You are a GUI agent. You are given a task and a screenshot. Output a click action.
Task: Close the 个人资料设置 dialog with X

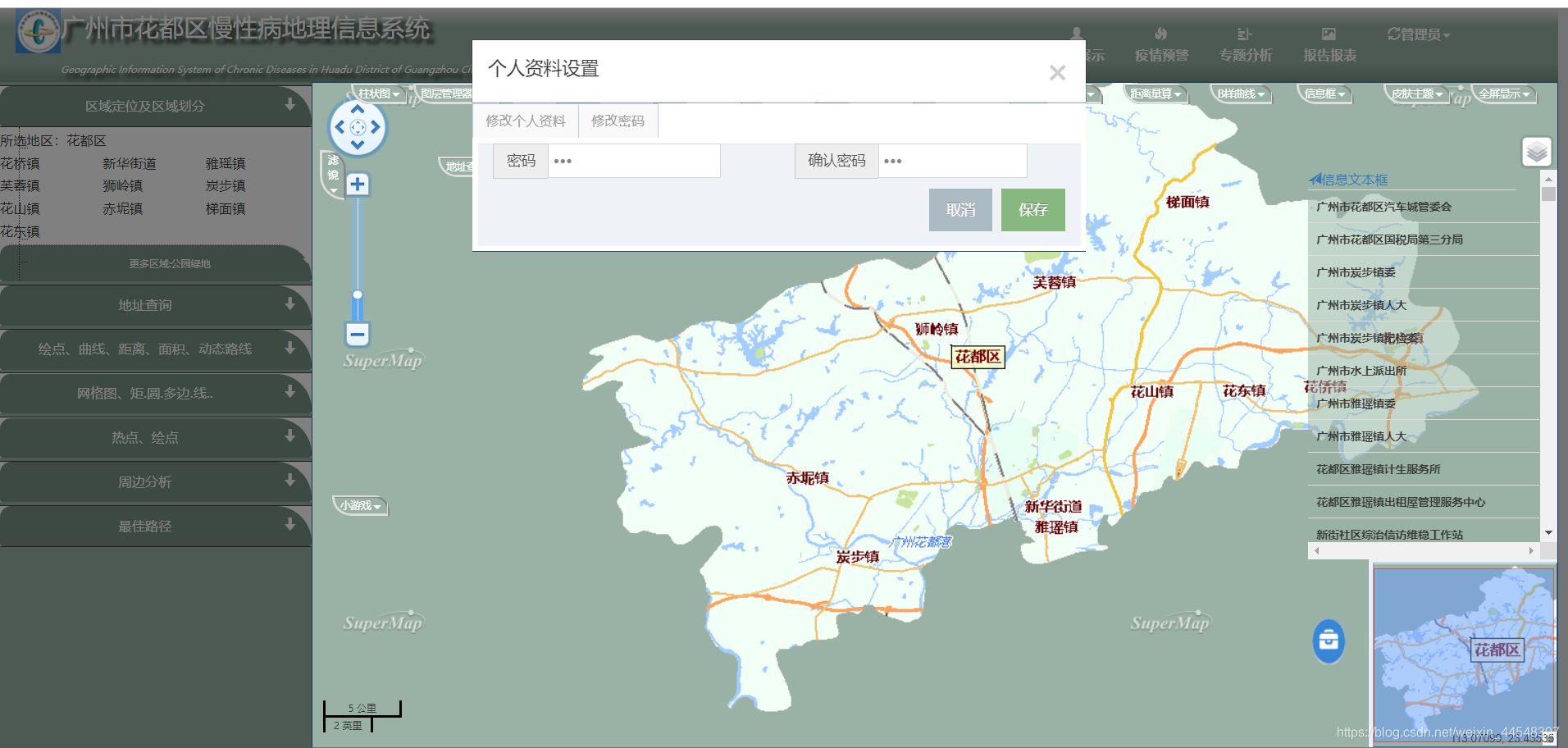click(x=1057, y=72)
